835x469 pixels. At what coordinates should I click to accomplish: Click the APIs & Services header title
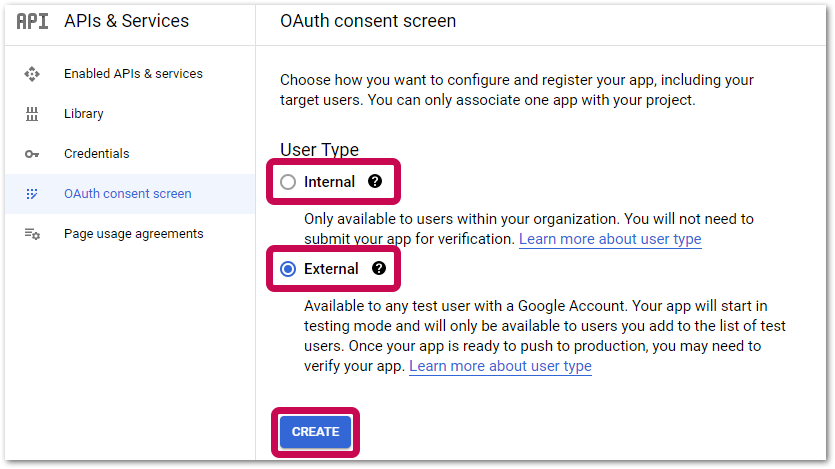pyautogui.click(x=126, y=21)
